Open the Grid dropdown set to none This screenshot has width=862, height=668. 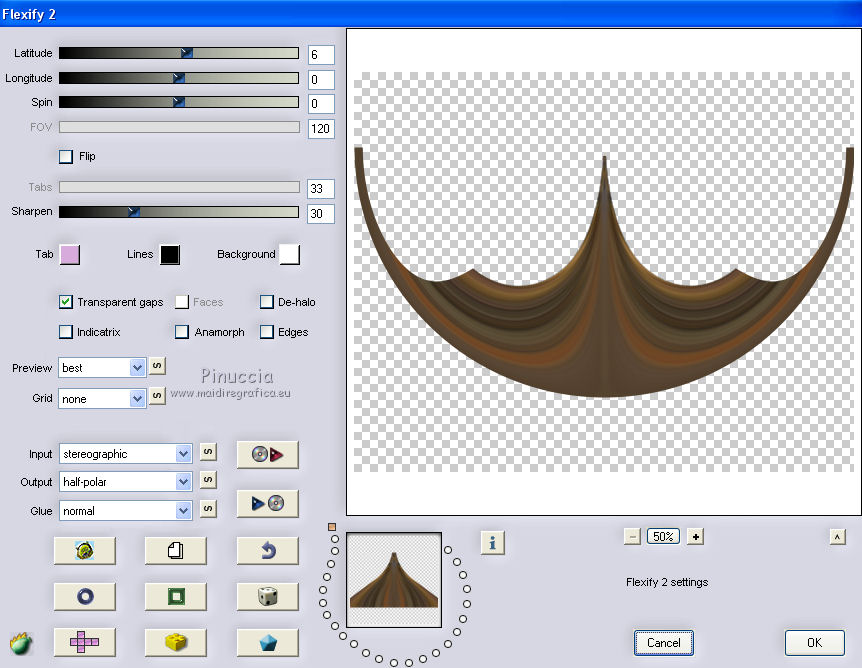click(x=102, y=398)
